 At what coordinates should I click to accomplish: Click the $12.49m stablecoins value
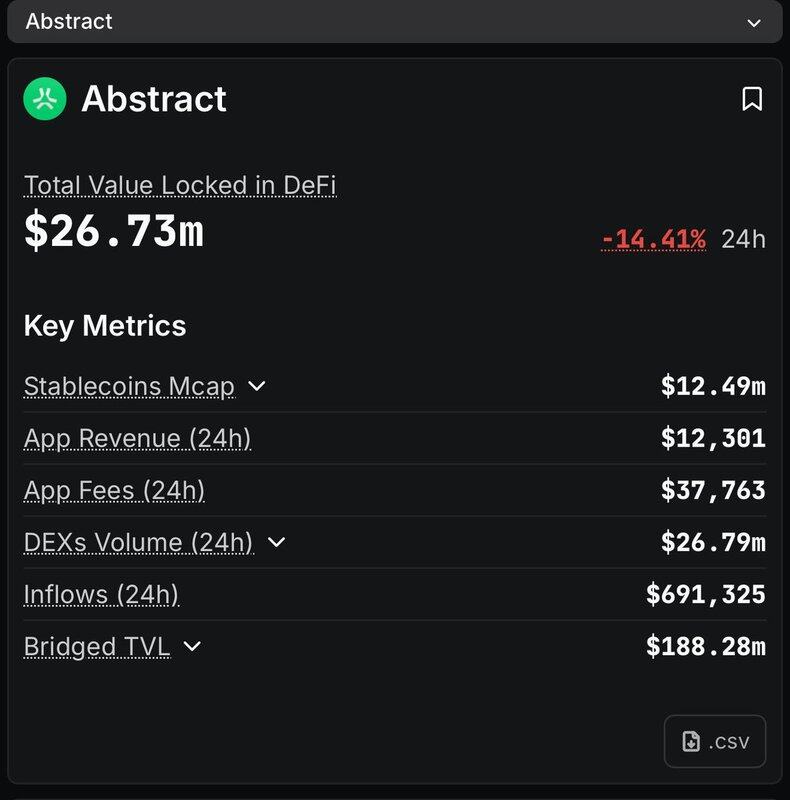point(713,386)
